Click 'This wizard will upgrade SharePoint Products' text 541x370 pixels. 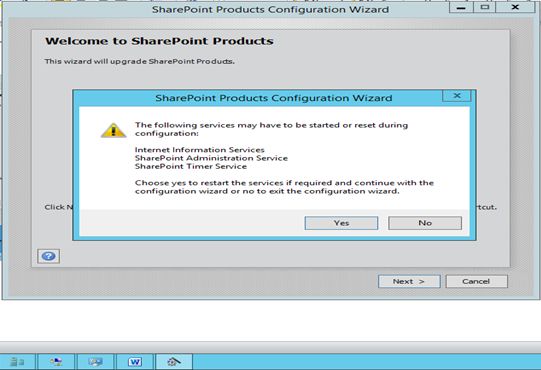(x=139, y=61)
